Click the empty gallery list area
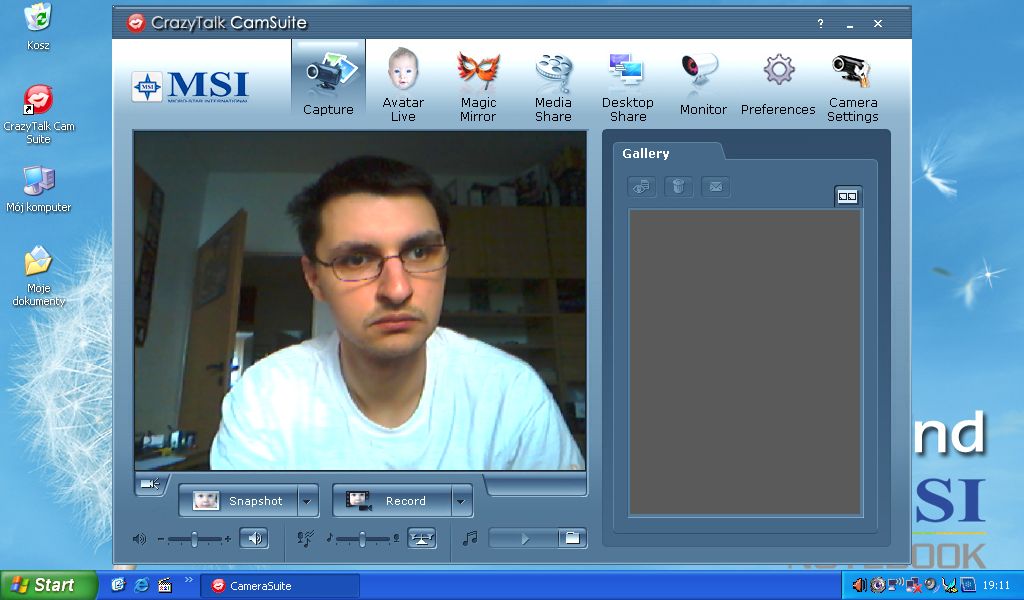This screenshot has width=1024, height=600. [x=744, y=362]
